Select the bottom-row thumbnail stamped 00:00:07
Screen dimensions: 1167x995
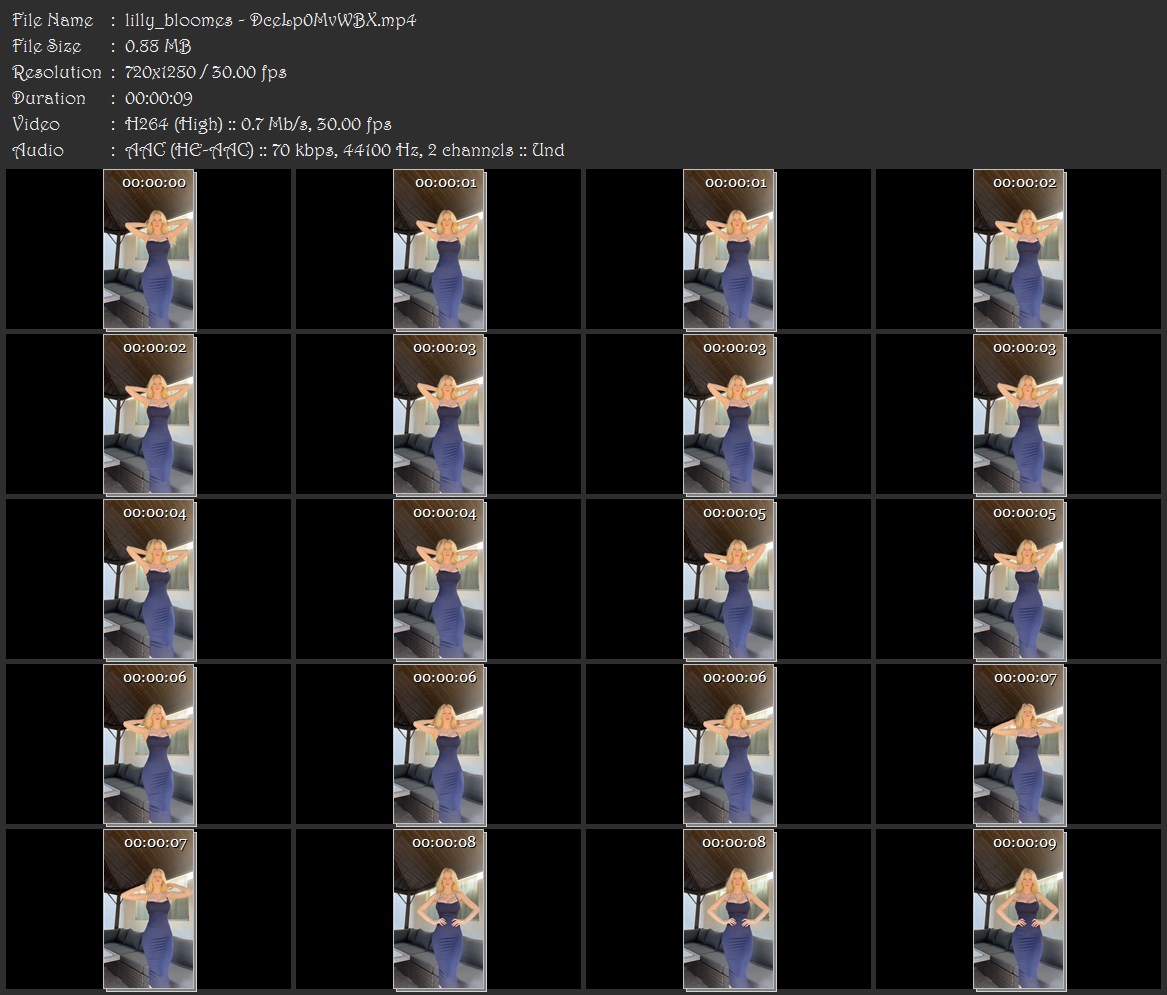point(149,909)
